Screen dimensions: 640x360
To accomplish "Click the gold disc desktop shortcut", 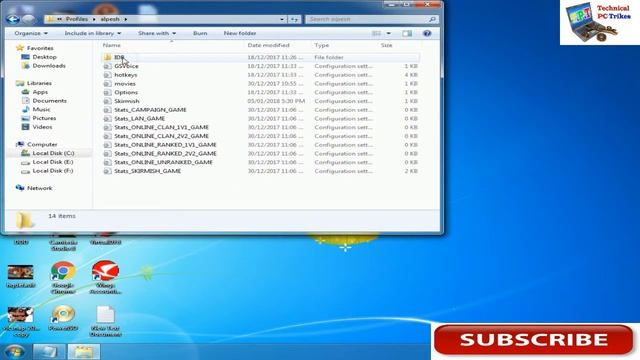I will tap(63, 314).
